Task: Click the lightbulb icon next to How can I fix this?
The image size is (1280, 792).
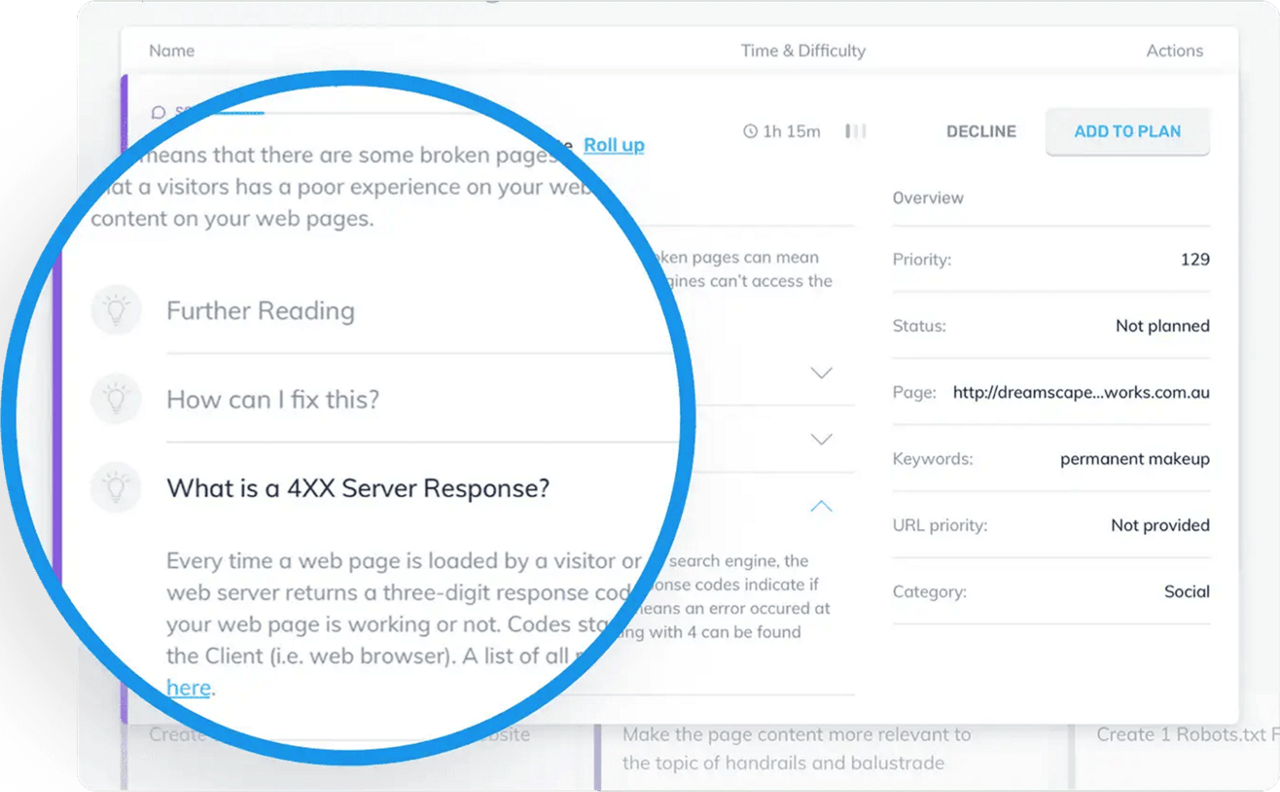Action: (x=117, y=399)
